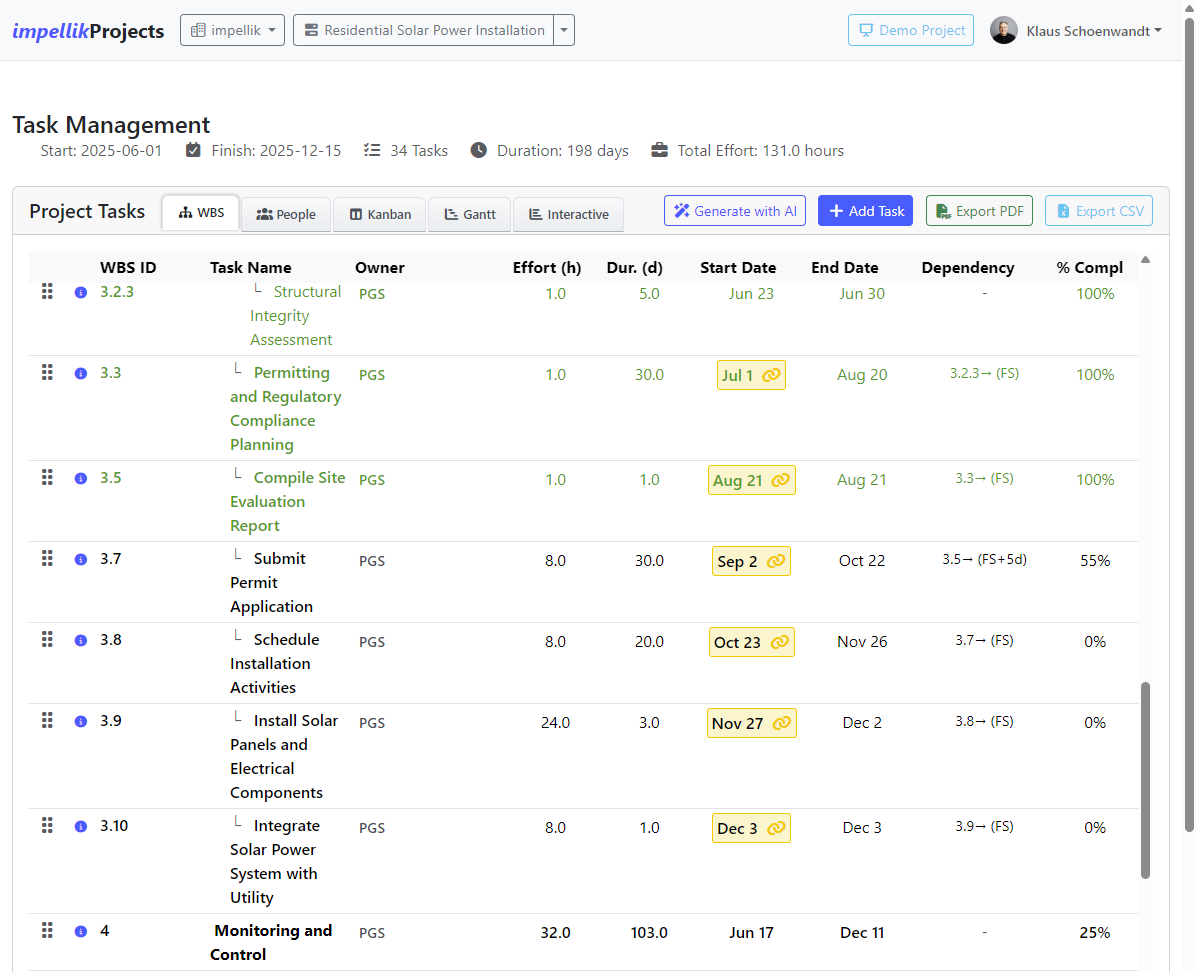Image resolution: width=1196 pixels, height=972 pixels.
Task: Click the WBS ID column header
Action: point(128,268)
